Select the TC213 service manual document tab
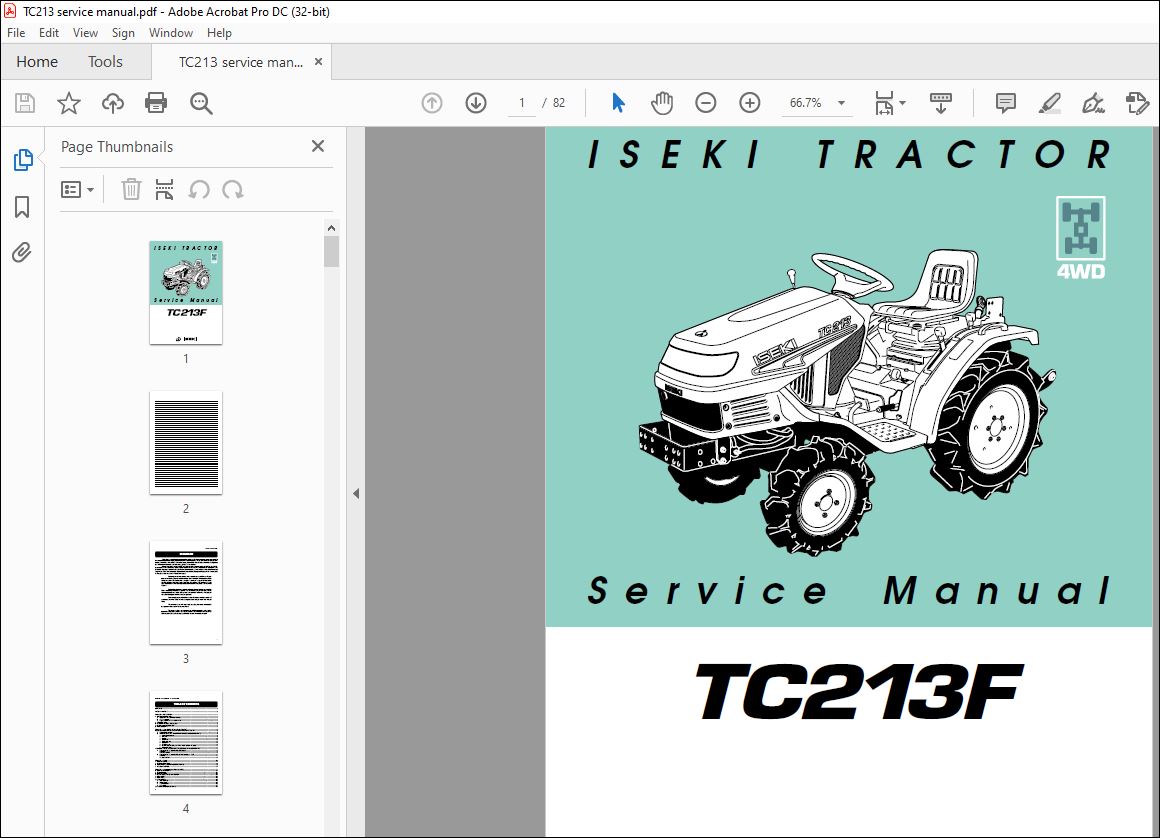 [x=240, y=62]
